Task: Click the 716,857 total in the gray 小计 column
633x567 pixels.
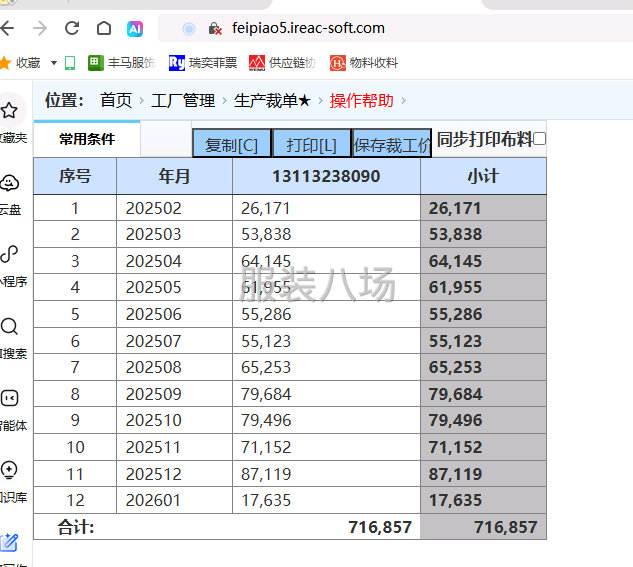Action: [x=505, y=527]
